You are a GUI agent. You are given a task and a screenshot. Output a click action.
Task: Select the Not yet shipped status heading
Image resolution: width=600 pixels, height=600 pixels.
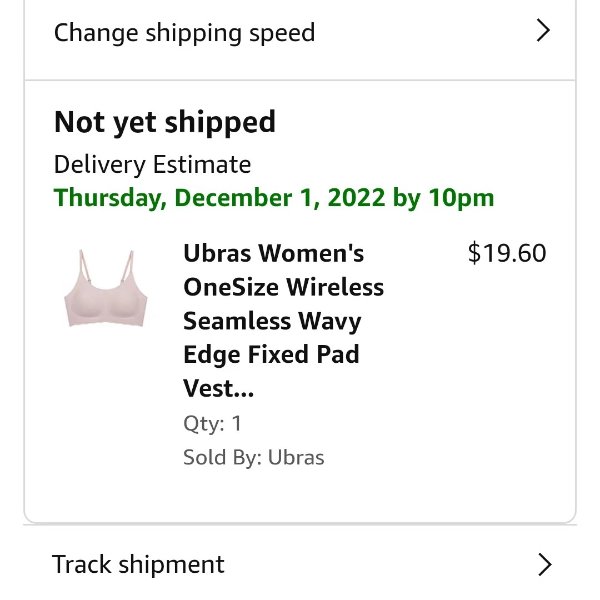[165, 122]
